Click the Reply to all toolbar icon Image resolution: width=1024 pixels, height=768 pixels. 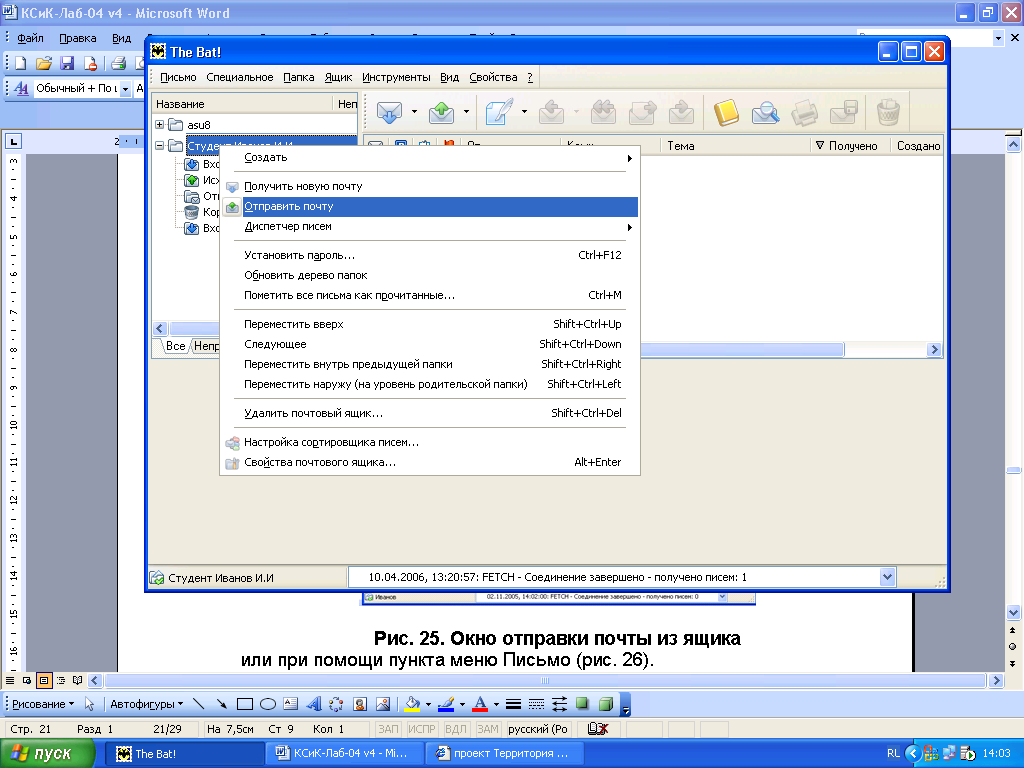click(x=603, y=112)
